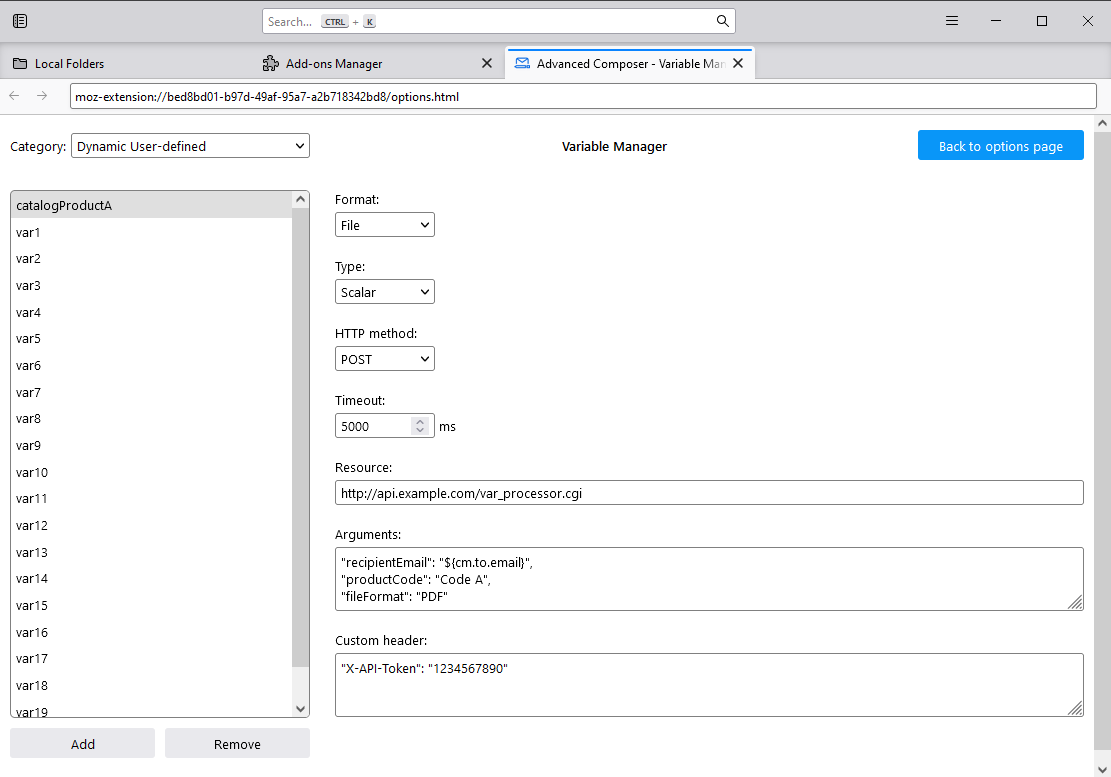1111x777 pixels.
Task: Click the Local Folders tab folder icon
Action: [x=20, y=64]
